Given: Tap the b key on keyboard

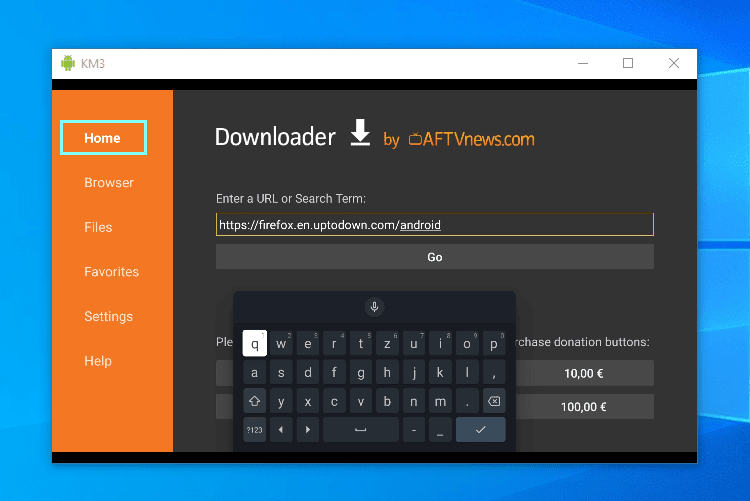Looking at the screenshot, I should [x=387, y=401].
